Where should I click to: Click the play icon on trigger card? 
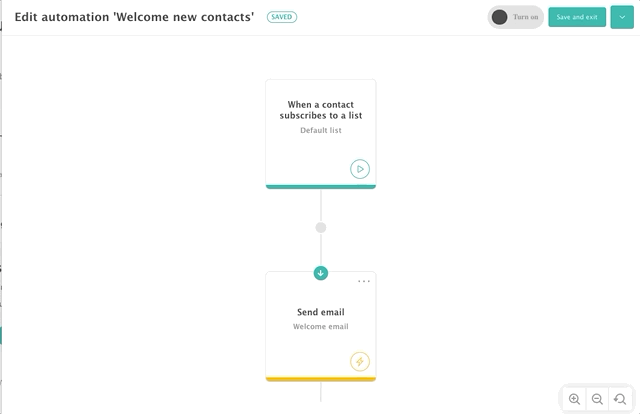click(360, 169)
